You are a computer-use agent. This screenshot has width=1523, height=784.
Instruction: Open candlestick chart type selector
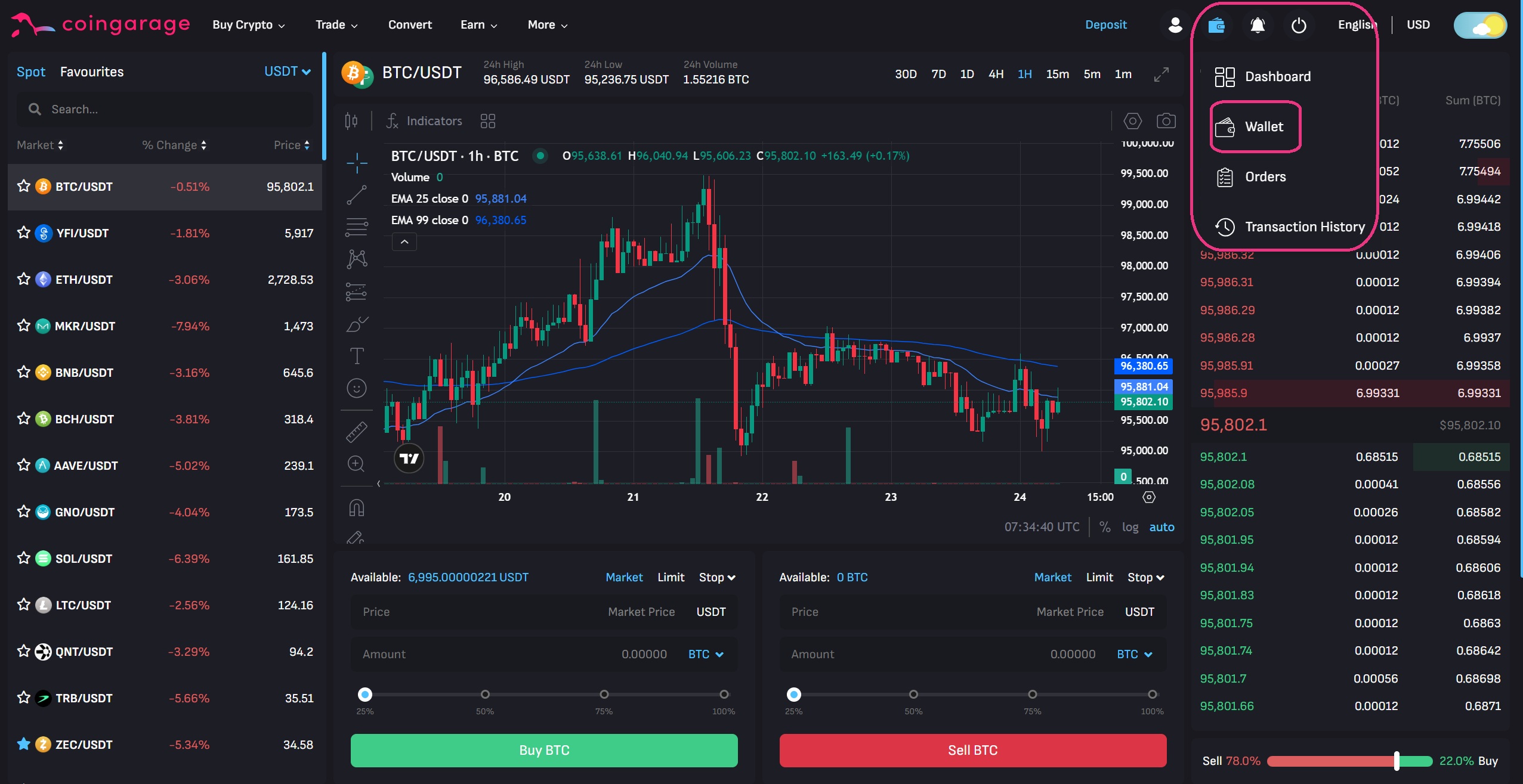coord(351,121)
